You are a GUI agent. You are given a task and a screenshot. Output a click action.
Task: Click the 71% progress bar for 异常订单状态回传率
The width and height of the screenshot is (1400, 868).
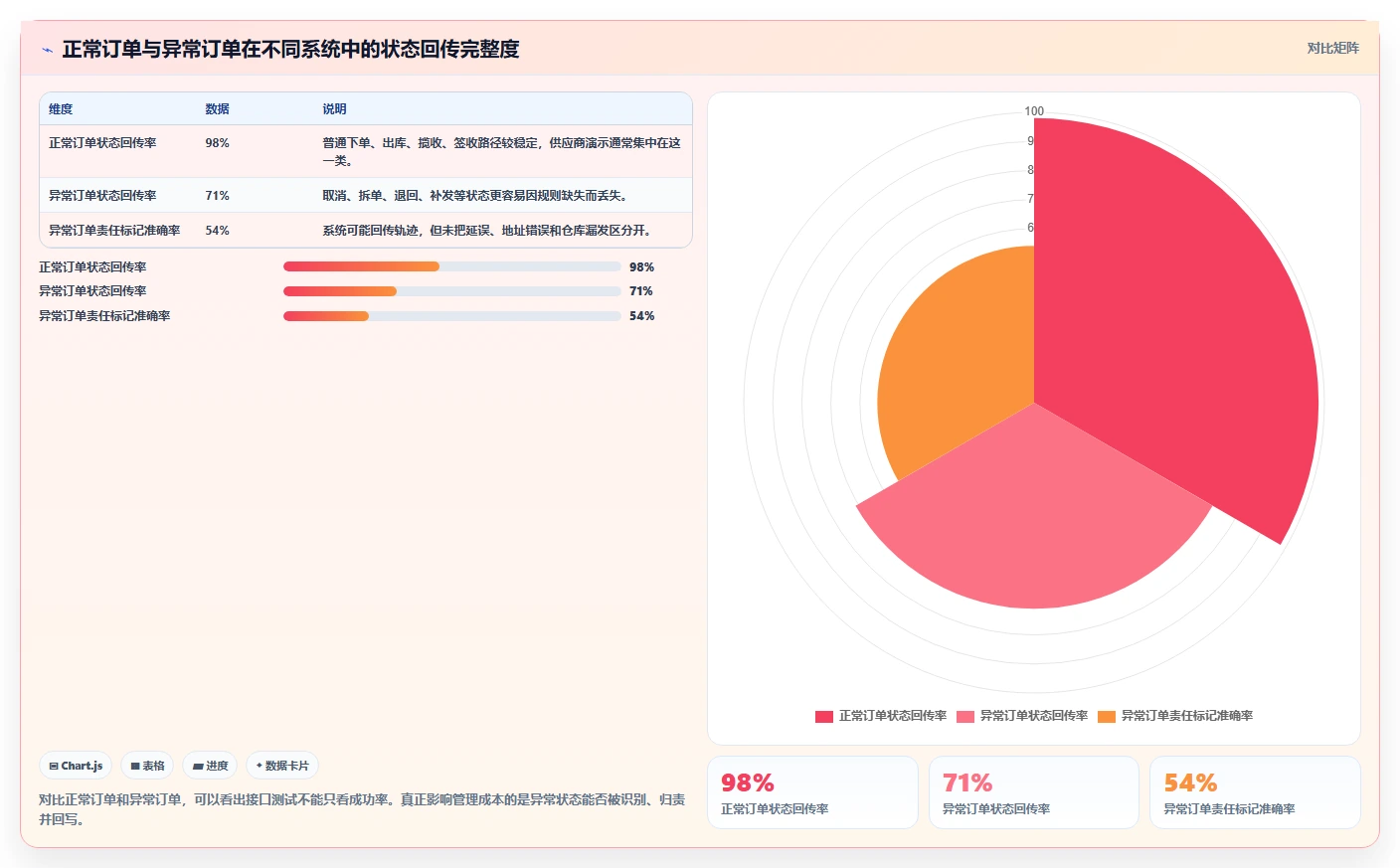click(x=451, y=291)
